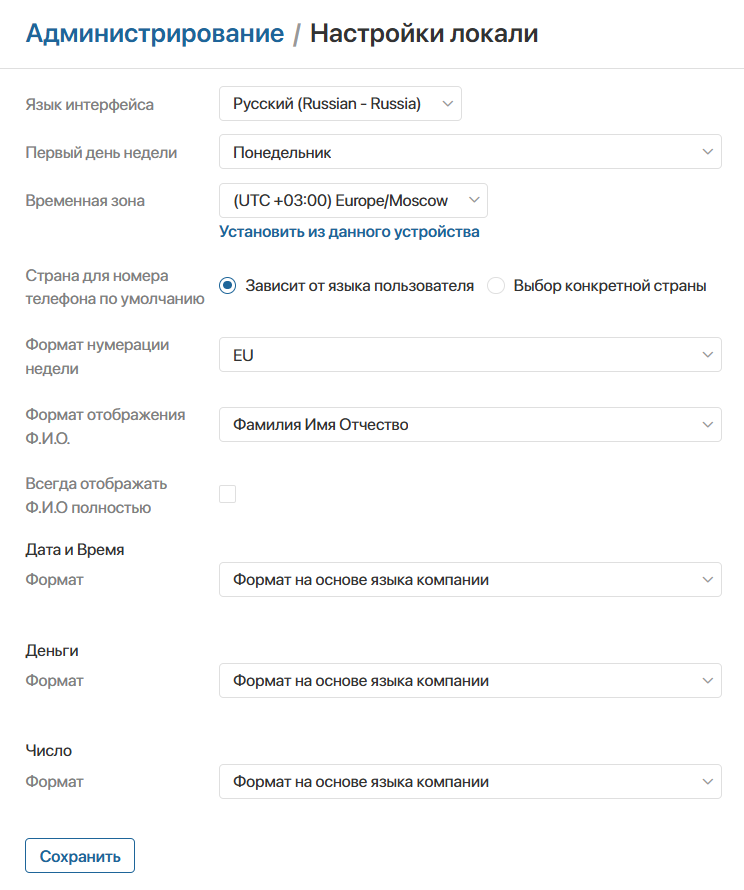Viewport: 744px width, 890px height.
Task: Open the Число format dropdown
Action: [x=470, y=782]
